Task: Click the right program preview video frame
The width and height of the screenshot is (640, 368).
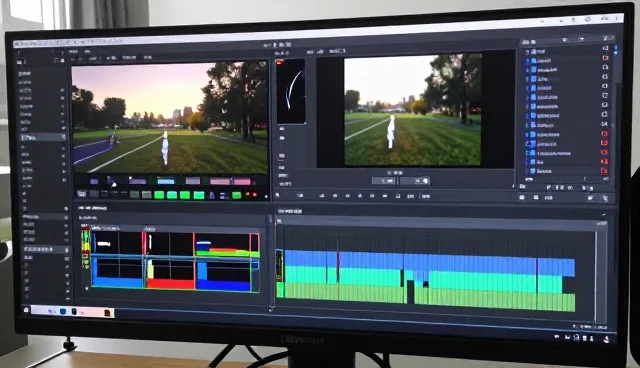Action: coord(412,110)
